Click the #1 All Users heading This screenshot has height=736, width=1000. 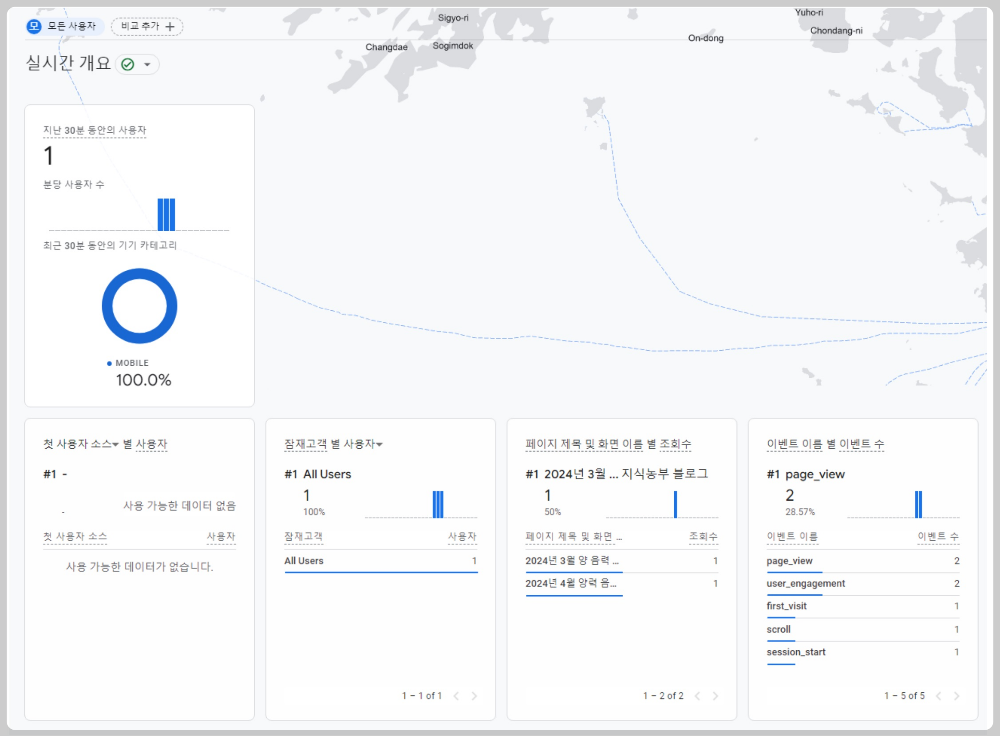[318, 475]
